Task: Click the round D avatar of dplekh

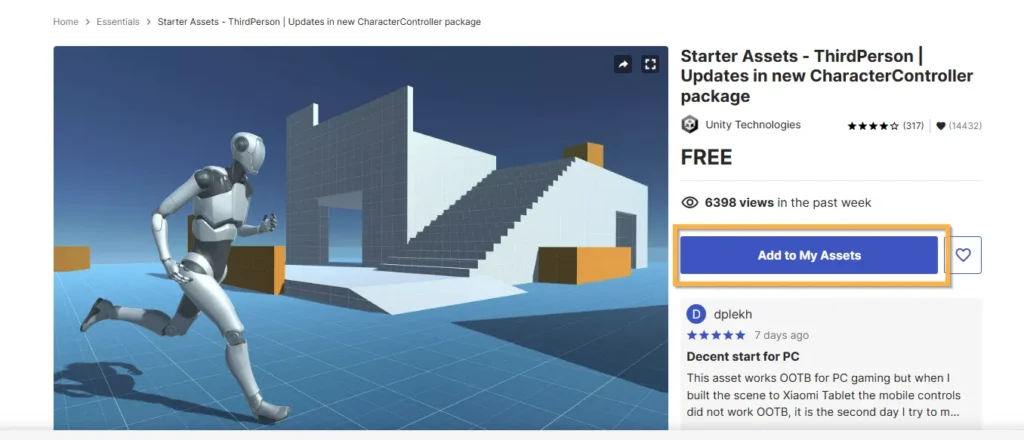Action: pyautogui.click(x=696, y=315)
